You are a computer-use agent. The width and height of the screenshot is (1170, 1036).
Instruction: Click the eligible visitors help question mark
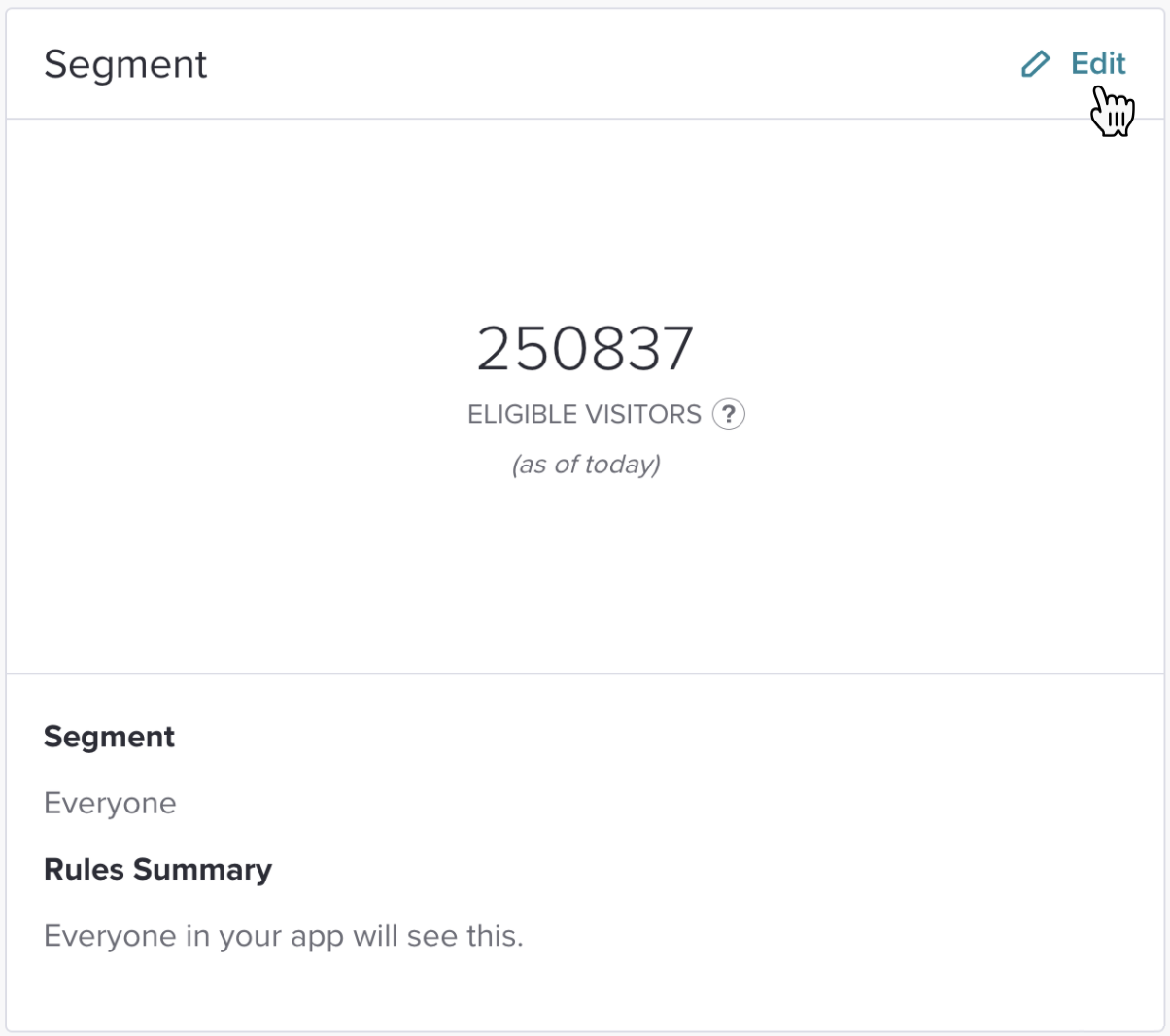coord(729,414)
